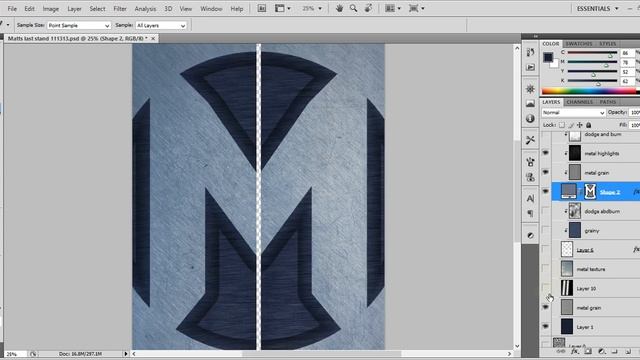Open the Analysis menu

click(x=145, y=9)
